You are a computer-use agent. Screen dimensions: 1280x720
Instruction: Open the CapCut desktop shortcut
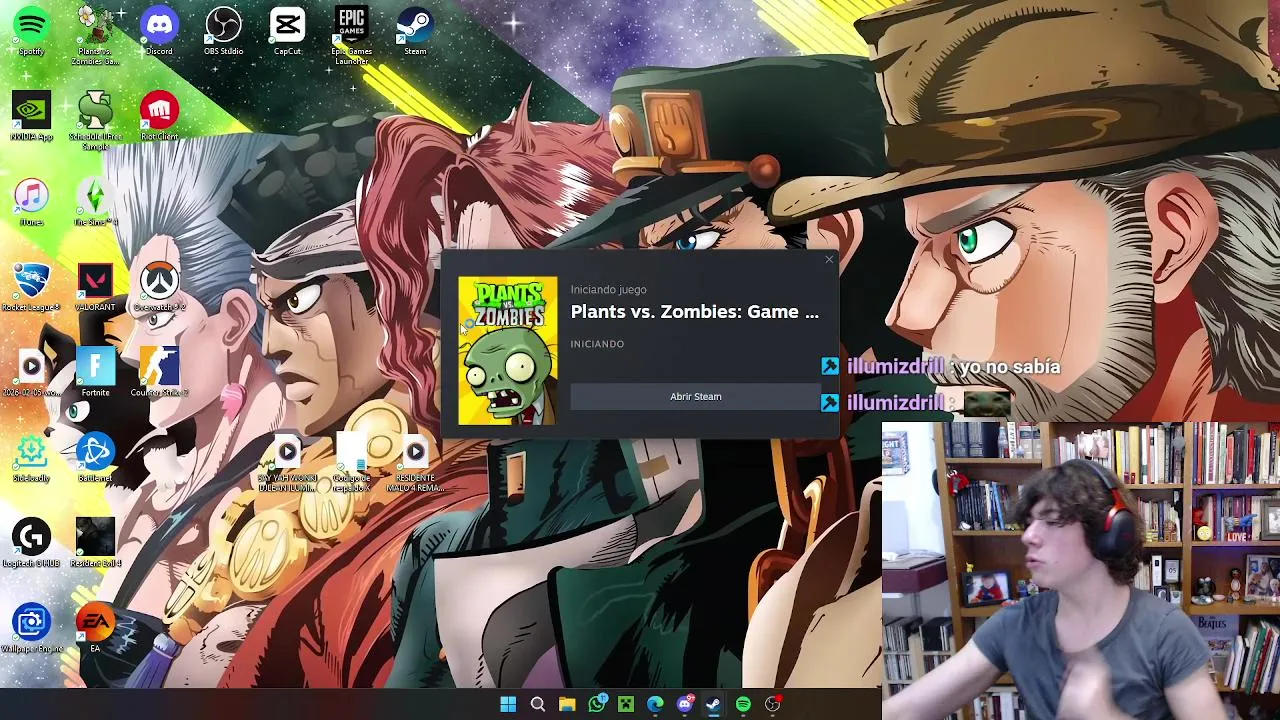[287, 31]
